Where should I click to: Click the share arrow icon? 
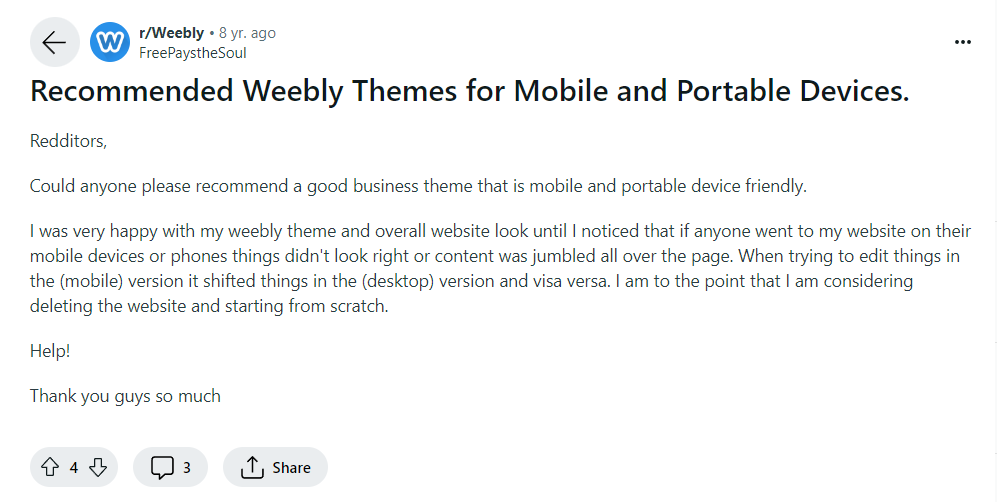(x=252, y=467)
